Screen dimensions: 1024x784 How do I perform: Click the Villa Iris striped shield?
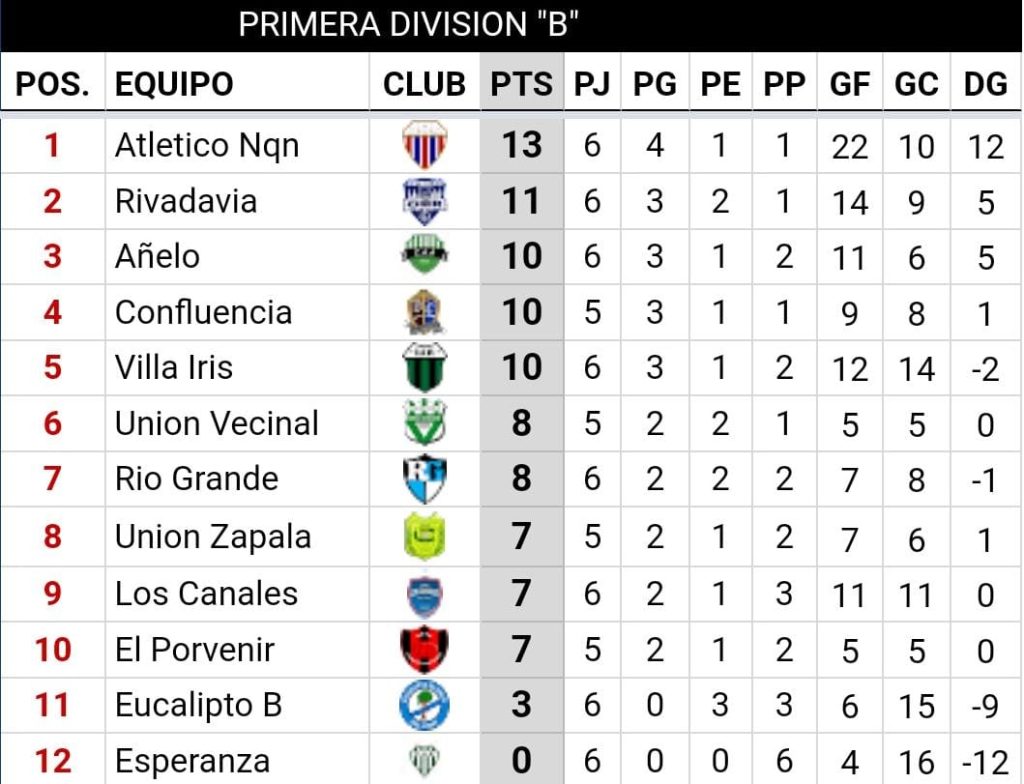(424, 367)
